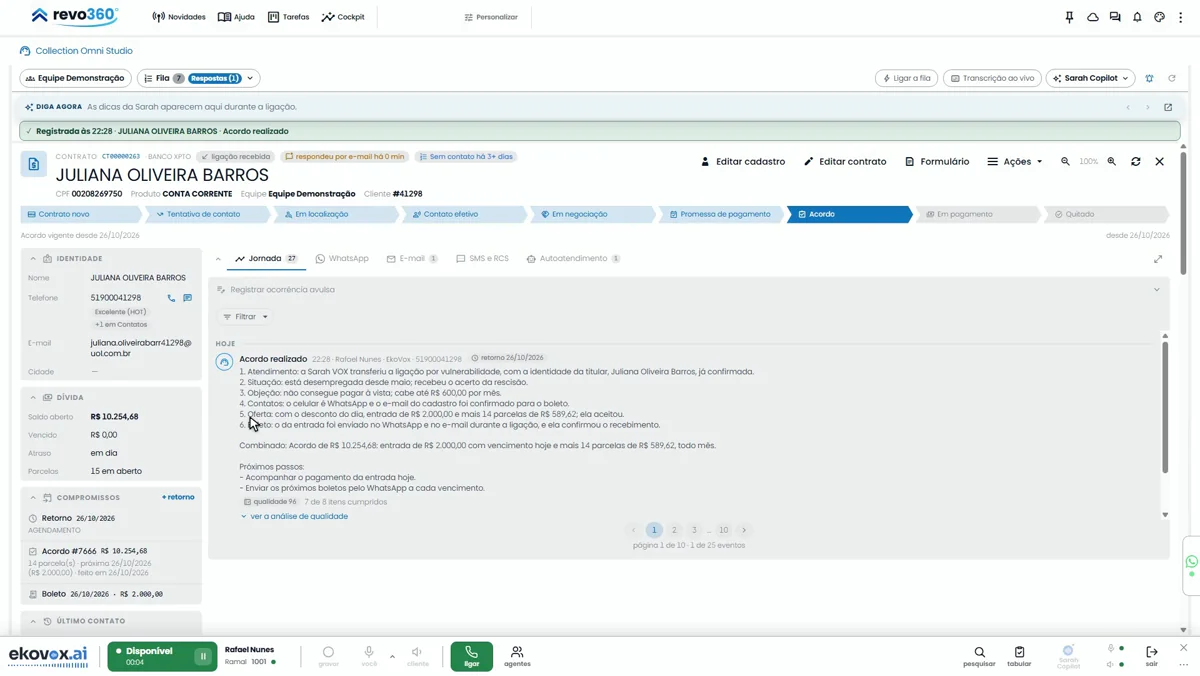Click Editar contrato

(845, 161)
